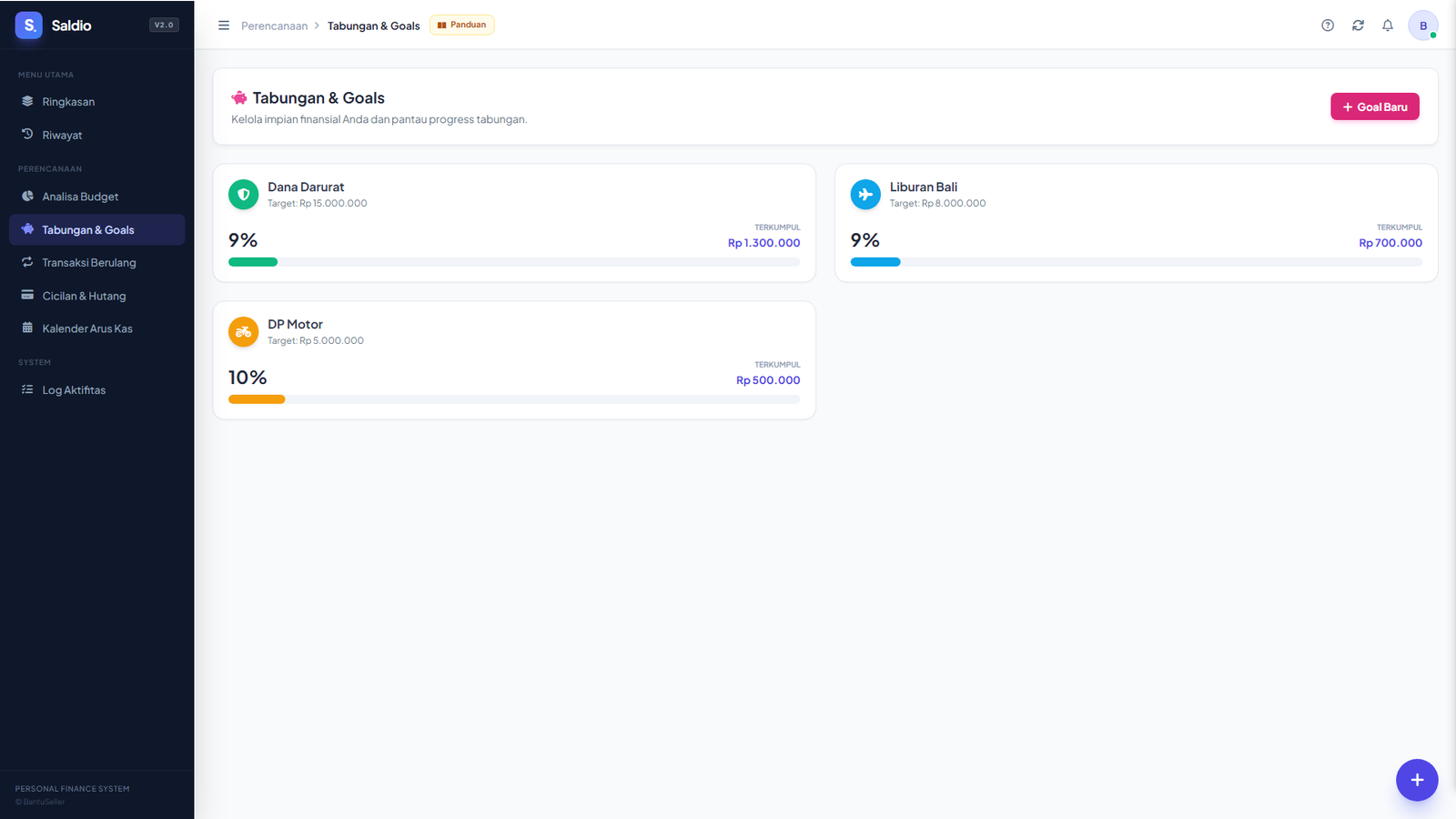
Task: Click the Saldio logo icon
Action: [x=29, y=25]
